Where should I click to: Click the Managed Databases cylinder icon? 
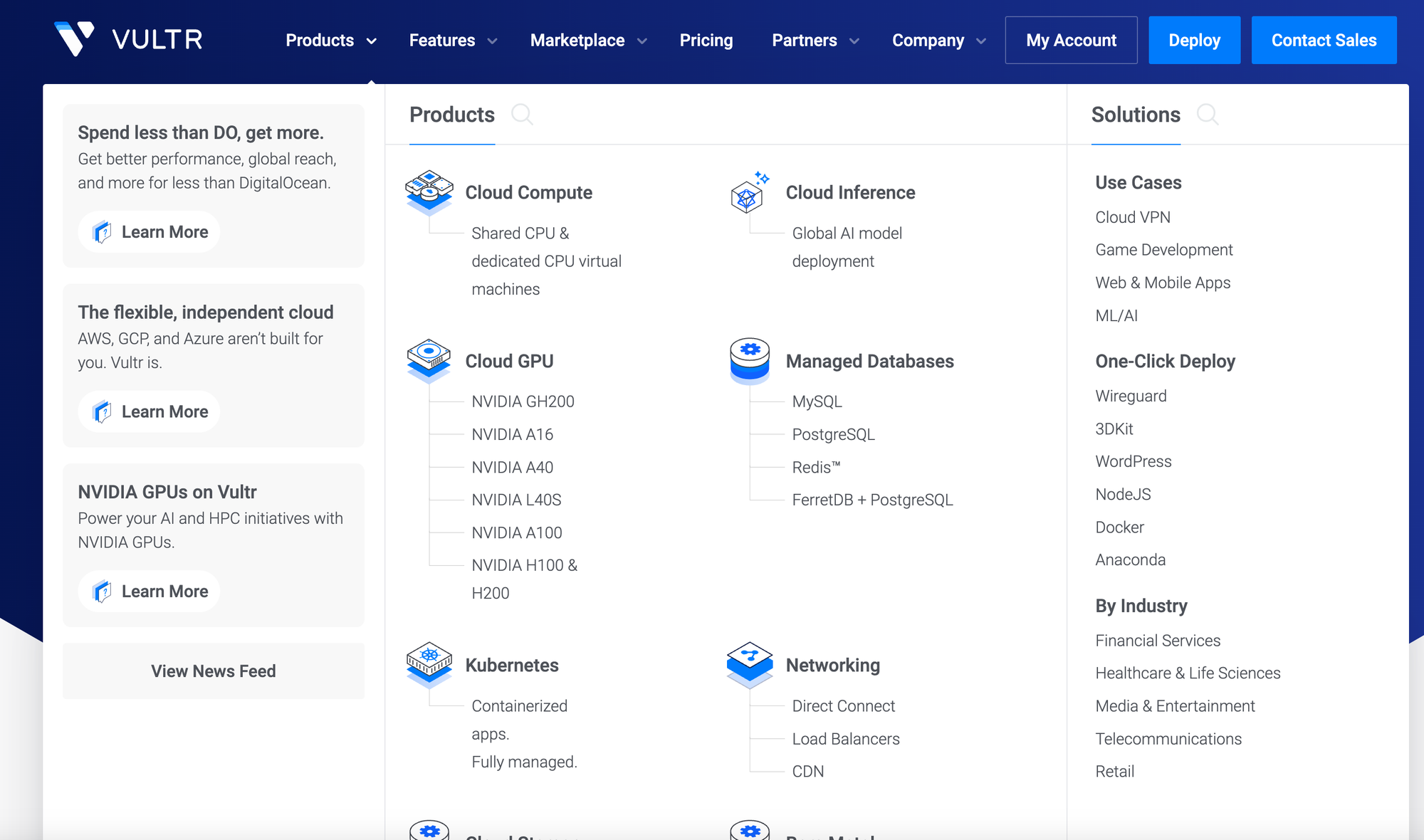pos(749,360)
